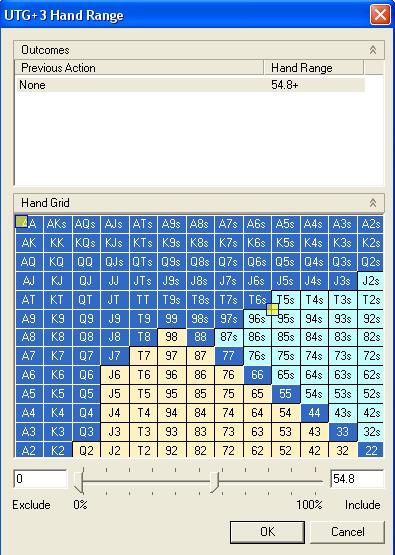Select the 76 offsuit cell
The height and width of the screenshot is (555, 395).
tap(229, 375)
